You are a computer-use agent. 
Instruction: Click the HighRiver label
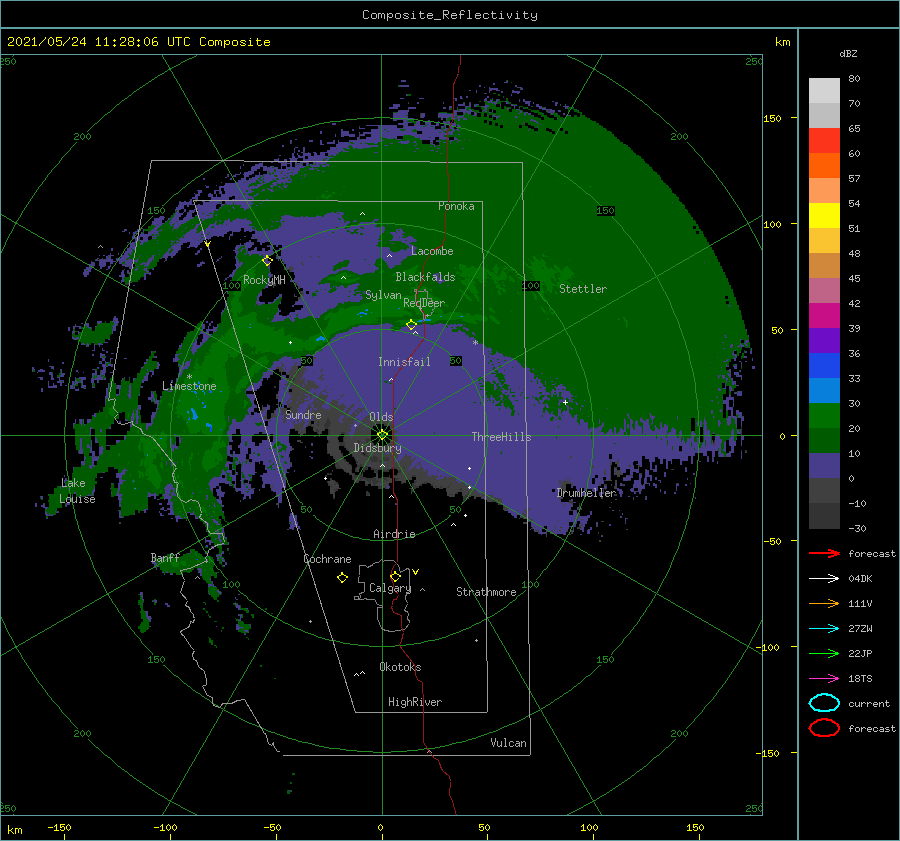tap(415, 702)
